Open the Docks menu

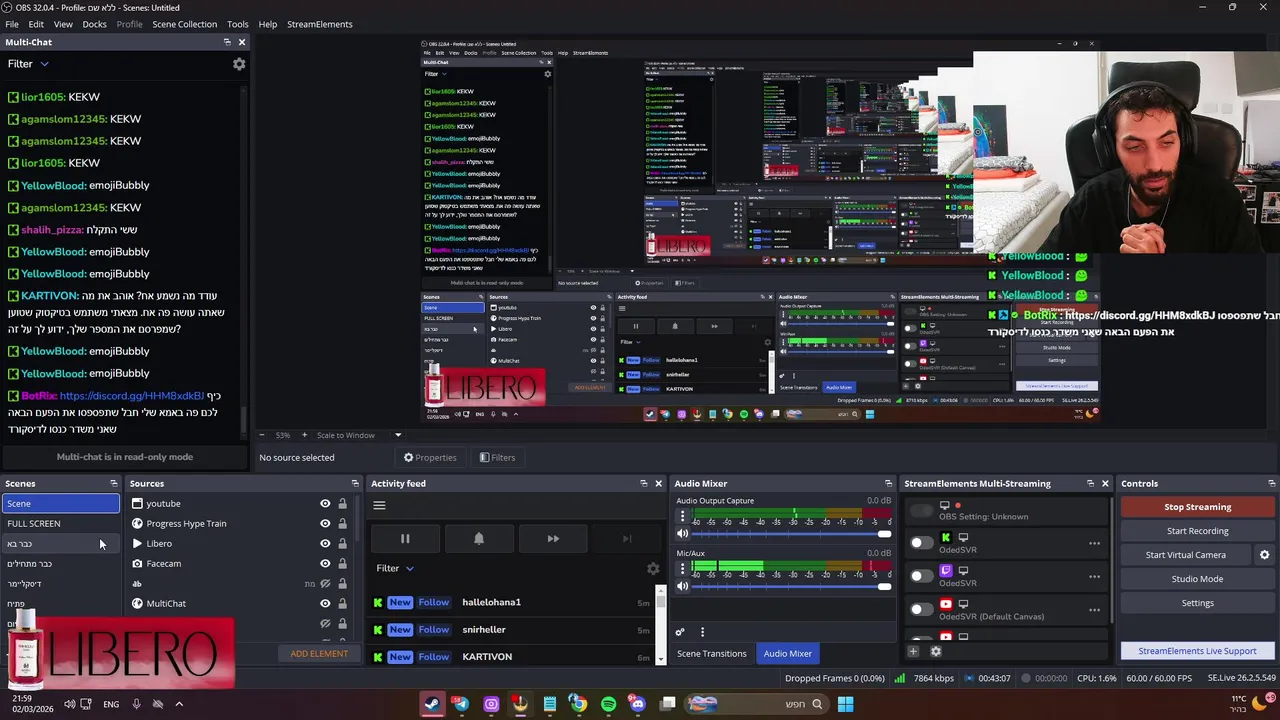[x=94, y=24]
